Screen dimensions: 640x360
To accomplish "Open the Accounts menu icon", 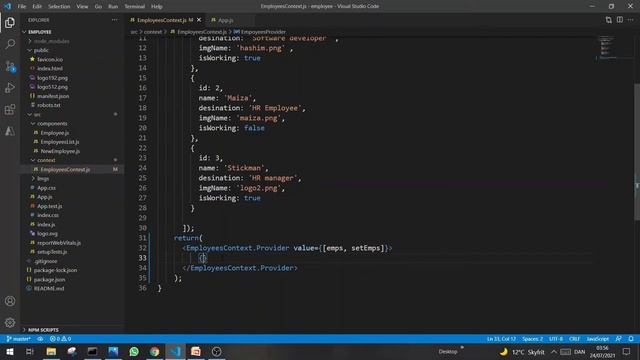I will [x=10, y=301].
